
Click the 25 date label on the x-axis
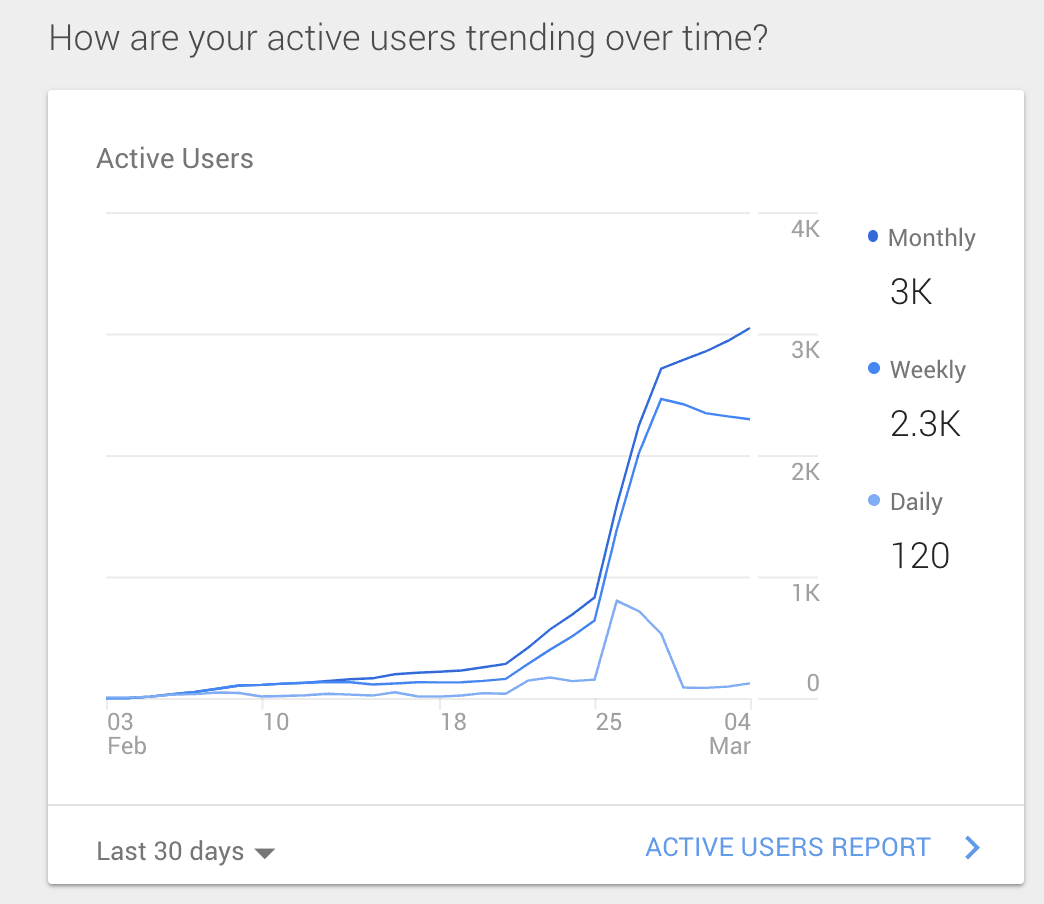[x=609, y=722]
